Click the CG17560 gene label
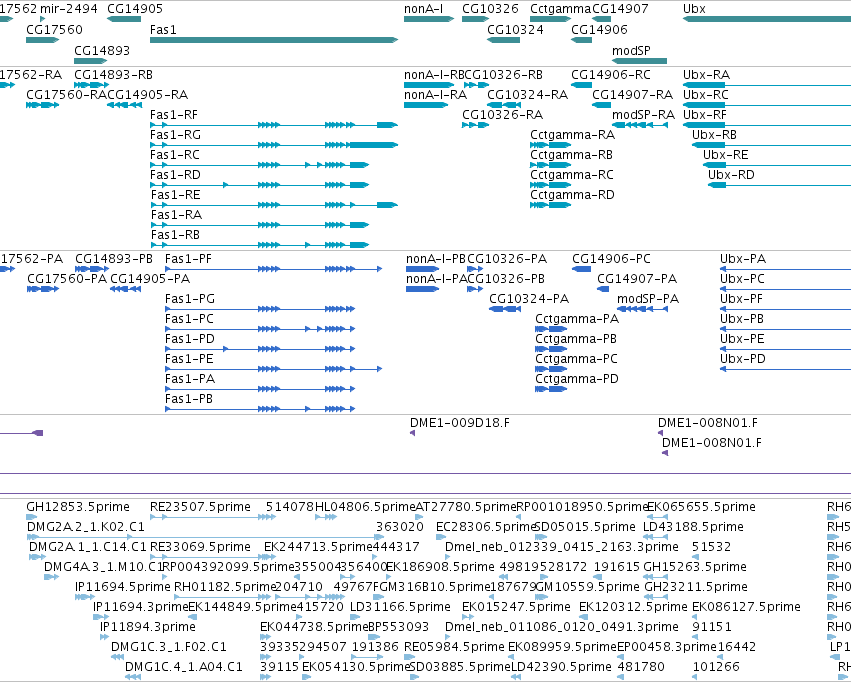The width and height of the screenshot is (851, 682). pos(54,30)
